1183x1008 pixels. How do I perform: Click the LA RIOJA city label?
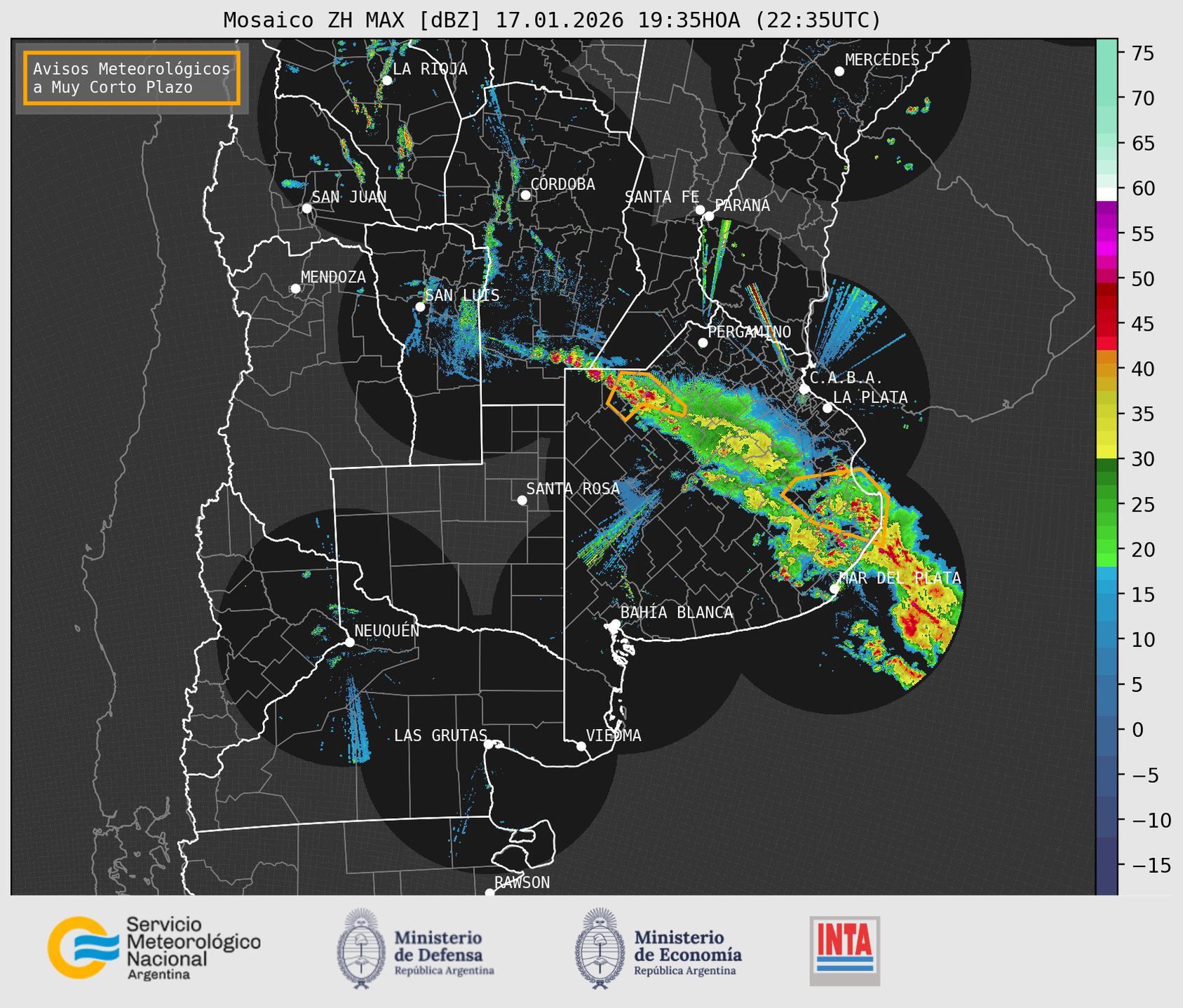[430, 69]
